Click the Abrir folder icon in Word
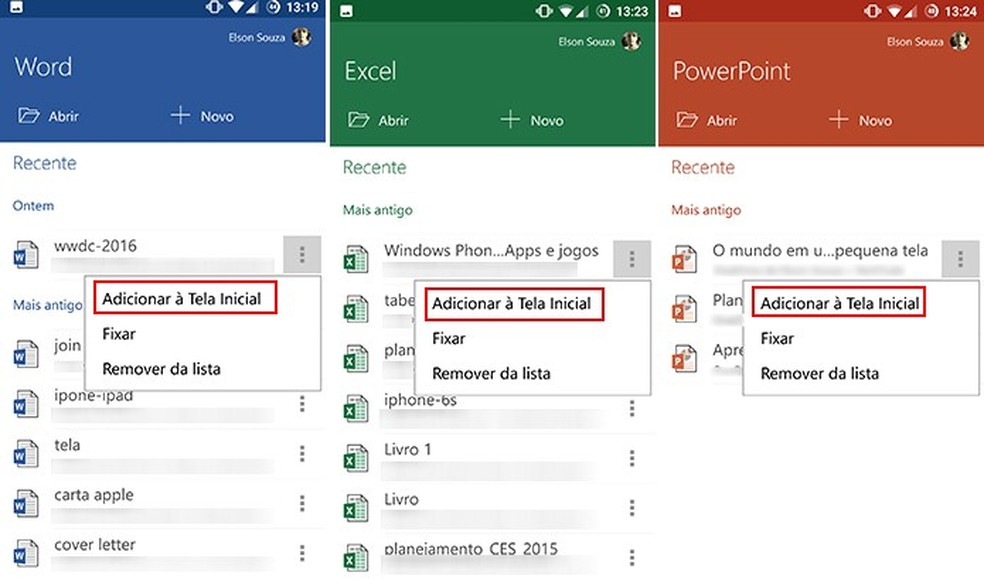 [x=28, y=116]
